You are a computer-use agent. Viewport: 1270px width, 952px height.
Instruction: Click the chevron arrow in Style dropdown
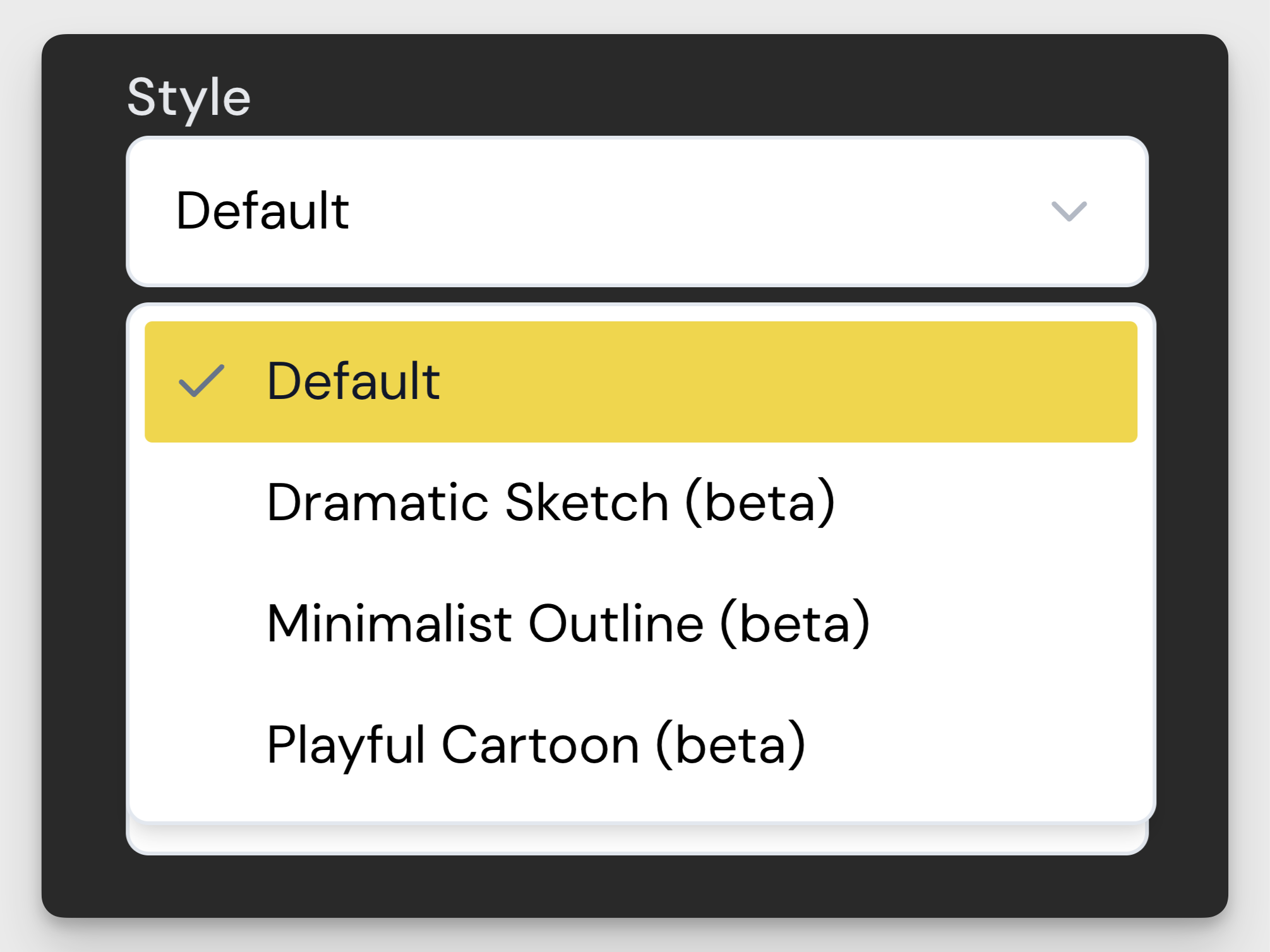[1069, 211]
